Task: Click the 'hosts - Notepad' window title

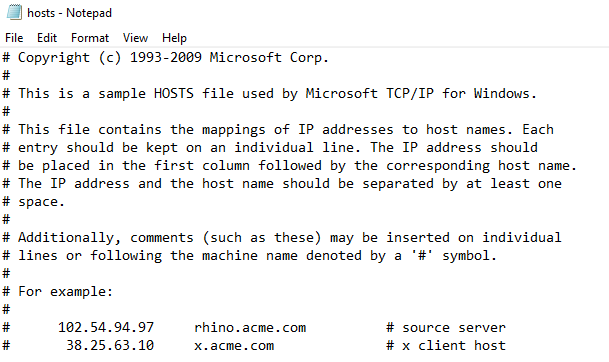Action: coord(70,13)
